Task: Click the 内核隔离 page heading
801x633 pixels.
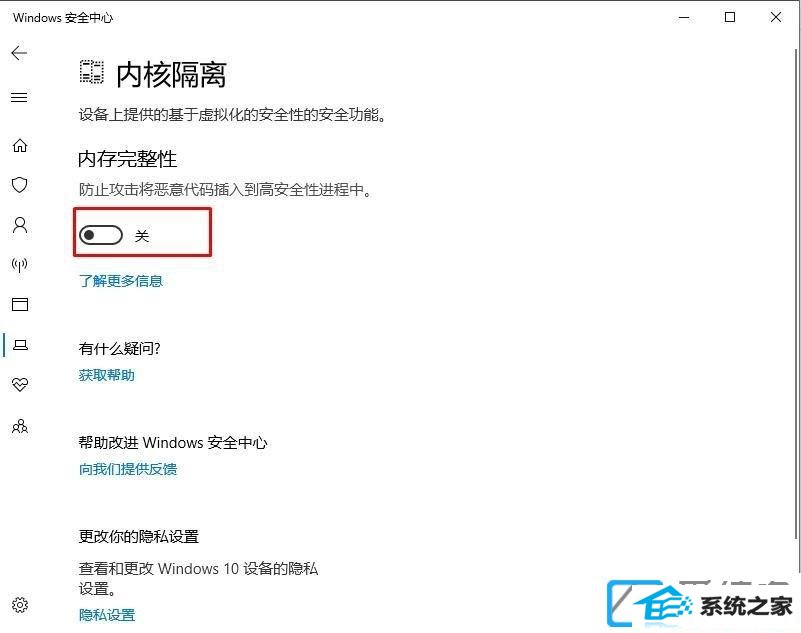Action: click(x=171, y=75)
